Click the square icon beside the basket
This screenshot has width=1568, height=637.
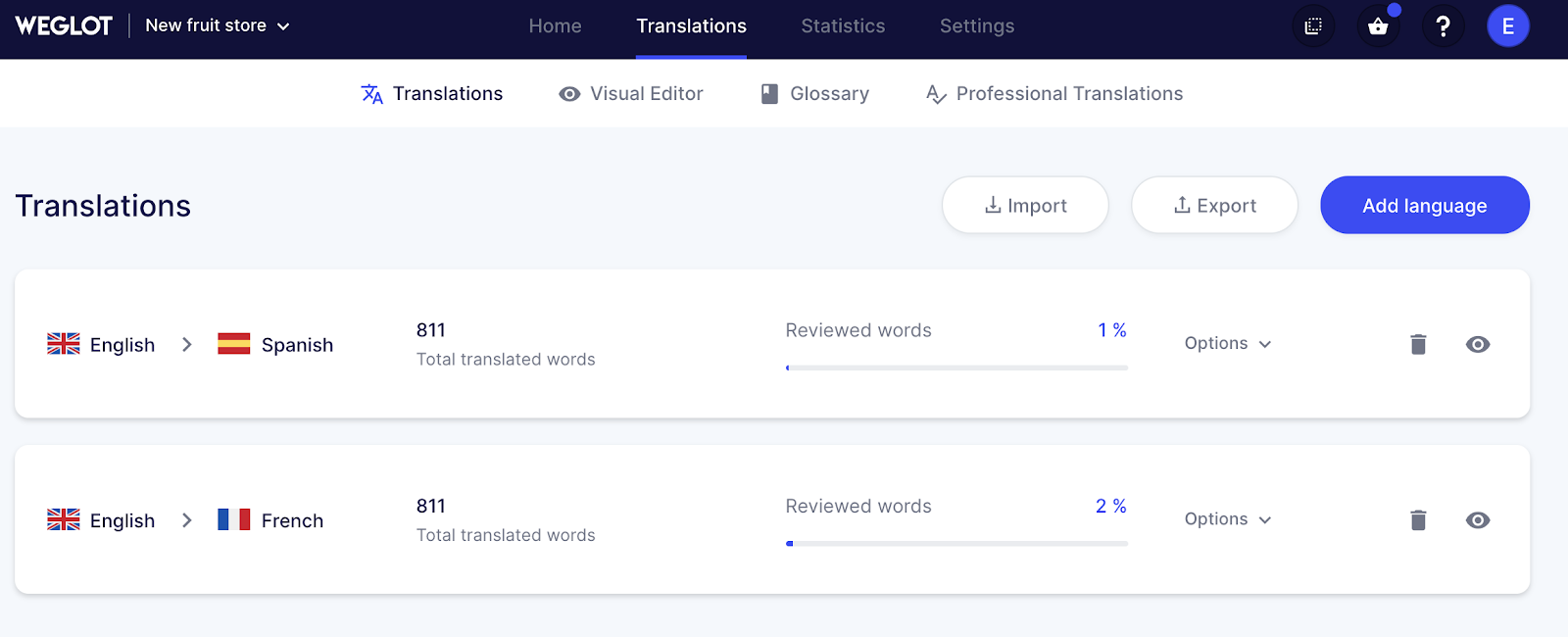(x=1313, y=26)
